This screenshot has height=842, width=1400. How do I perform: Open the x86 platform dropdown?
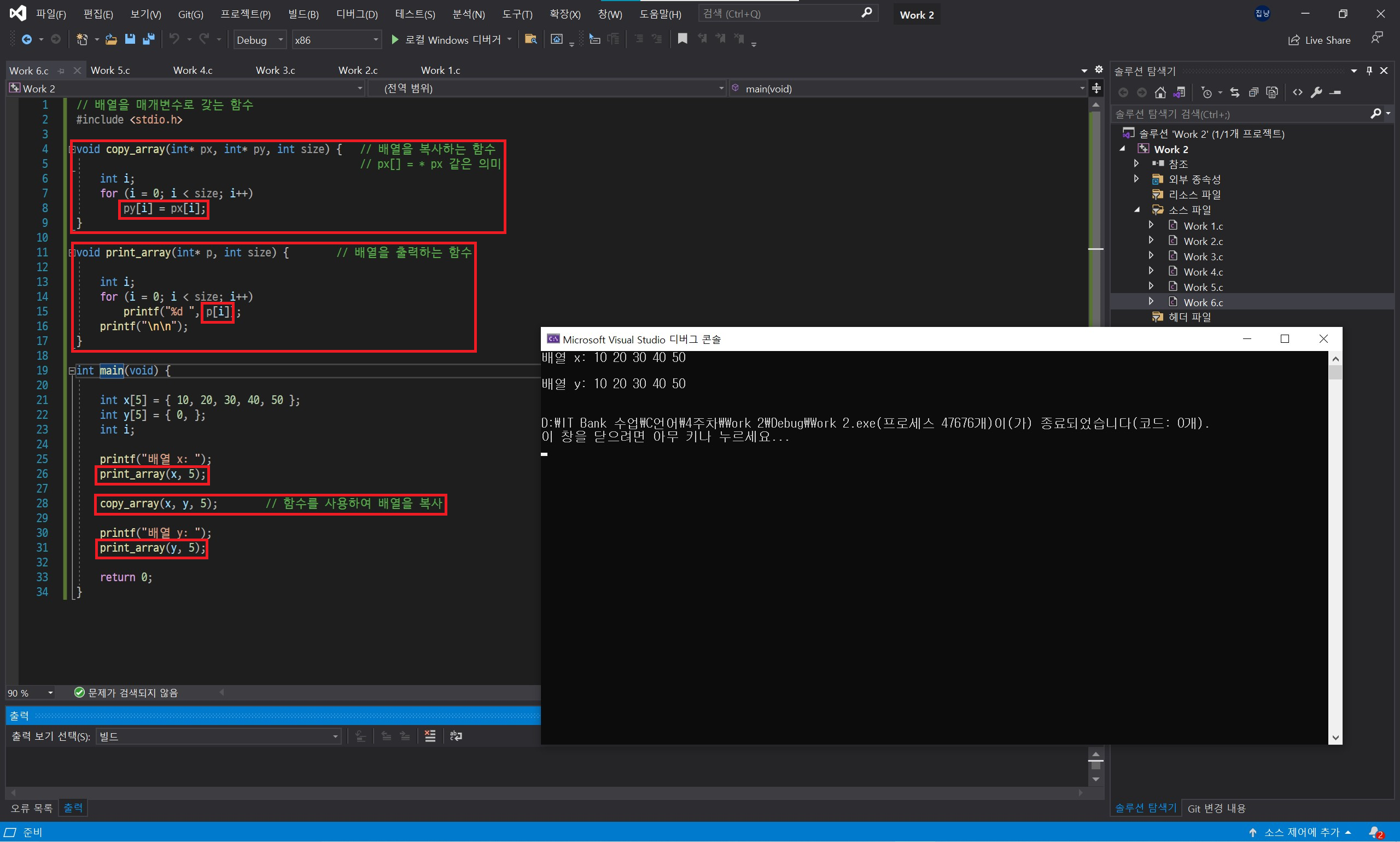tap(336, 40)
